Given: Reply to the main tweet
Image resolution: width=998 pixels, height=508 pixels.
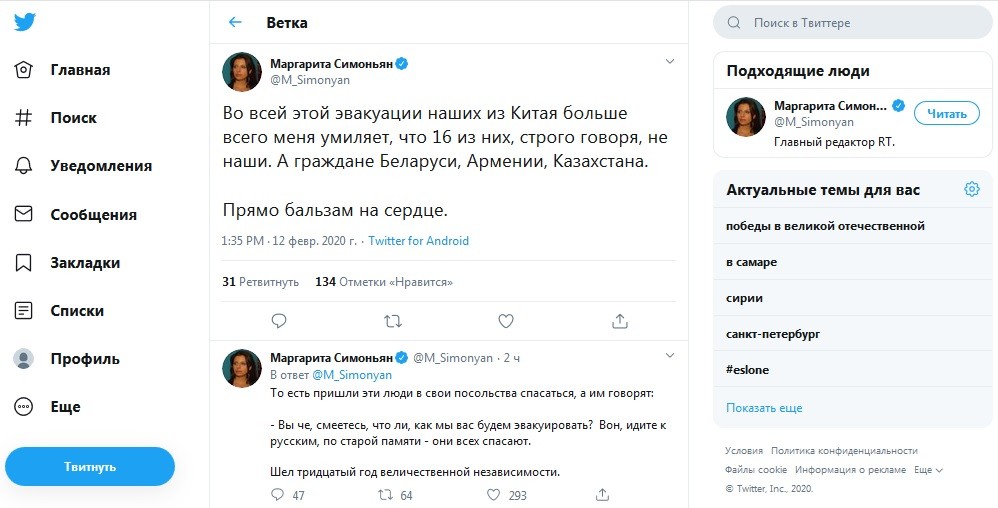Looking at the screenshot, I should (x=279, y=321).
